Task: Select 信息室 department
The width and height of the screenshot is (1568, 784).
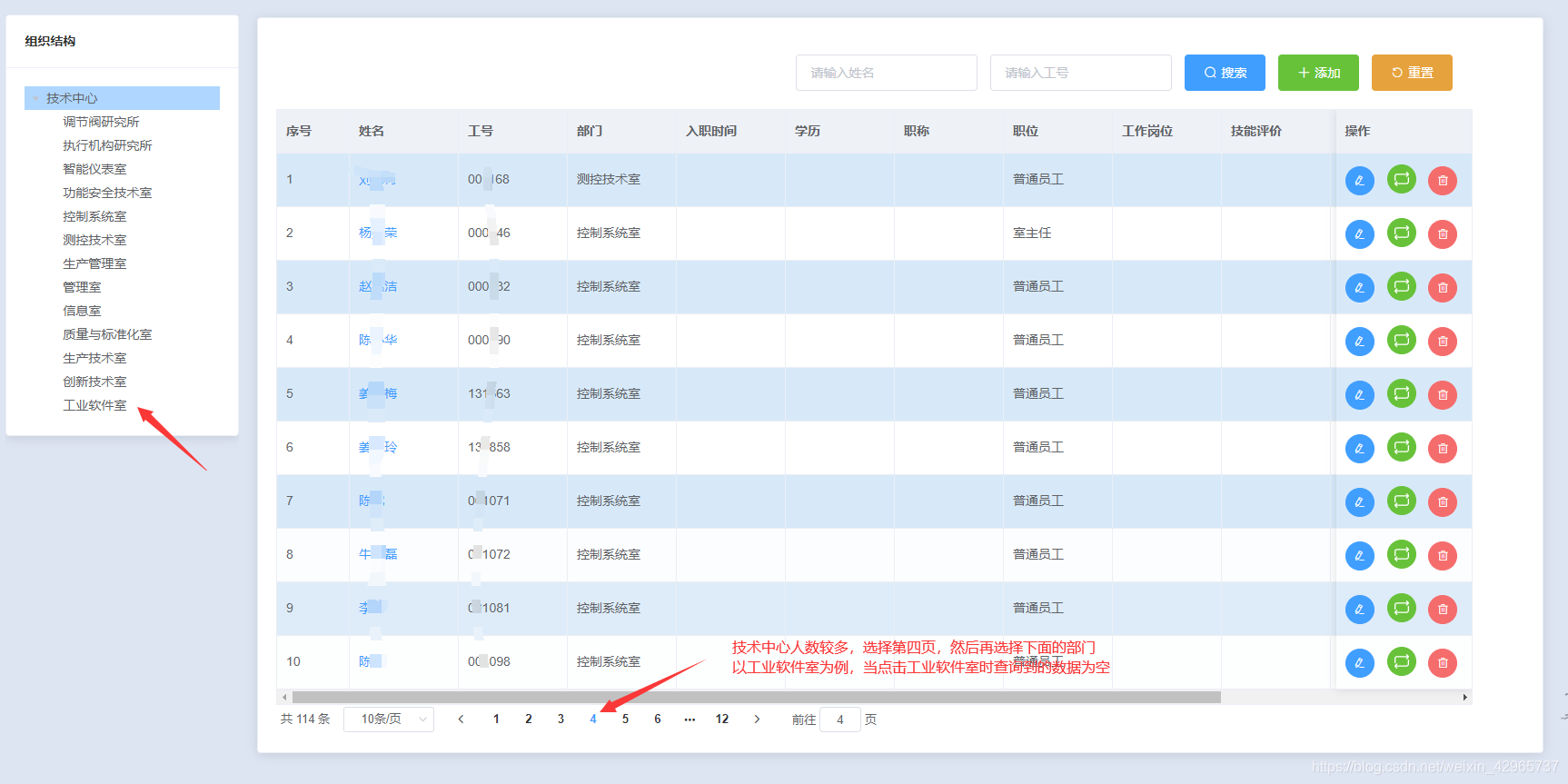Action: 82,311
